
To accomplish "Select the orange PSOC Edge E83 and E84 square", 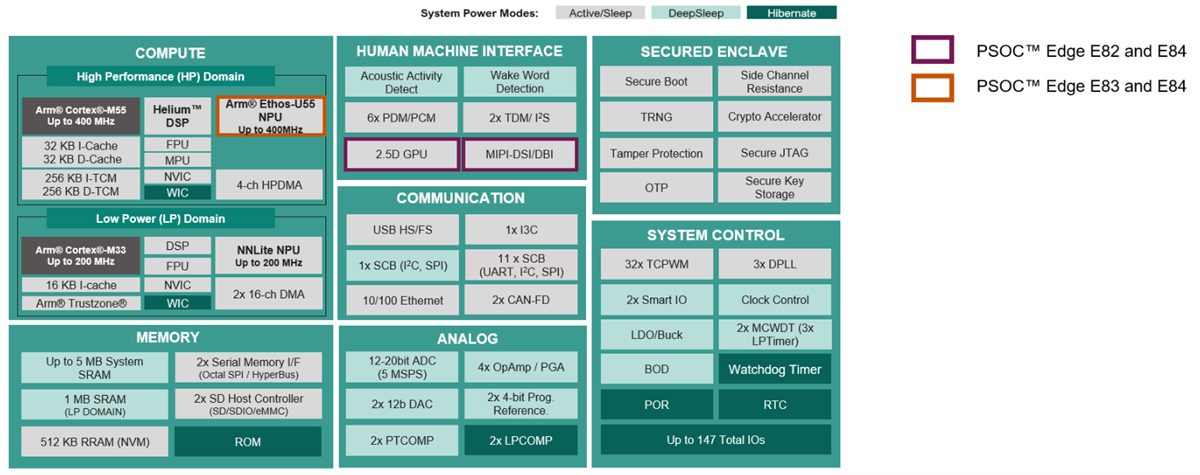I will pyautogui.click(x=933, y=87).
